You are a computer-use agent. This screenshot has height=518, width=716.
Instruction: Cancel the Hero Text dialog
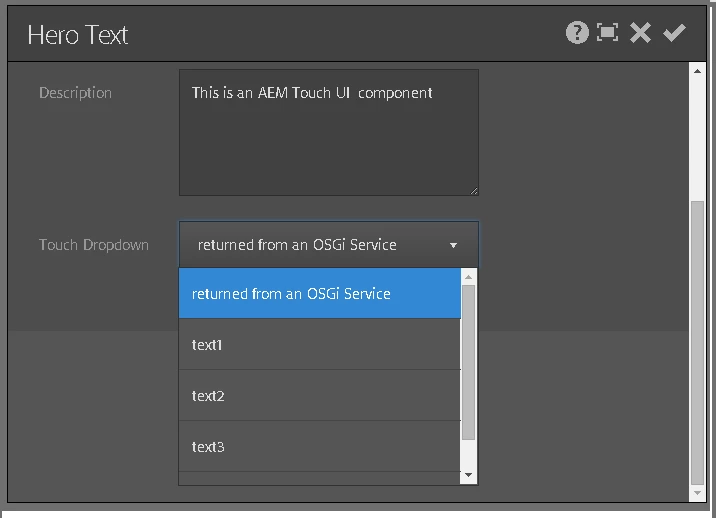tap(640, 33)
